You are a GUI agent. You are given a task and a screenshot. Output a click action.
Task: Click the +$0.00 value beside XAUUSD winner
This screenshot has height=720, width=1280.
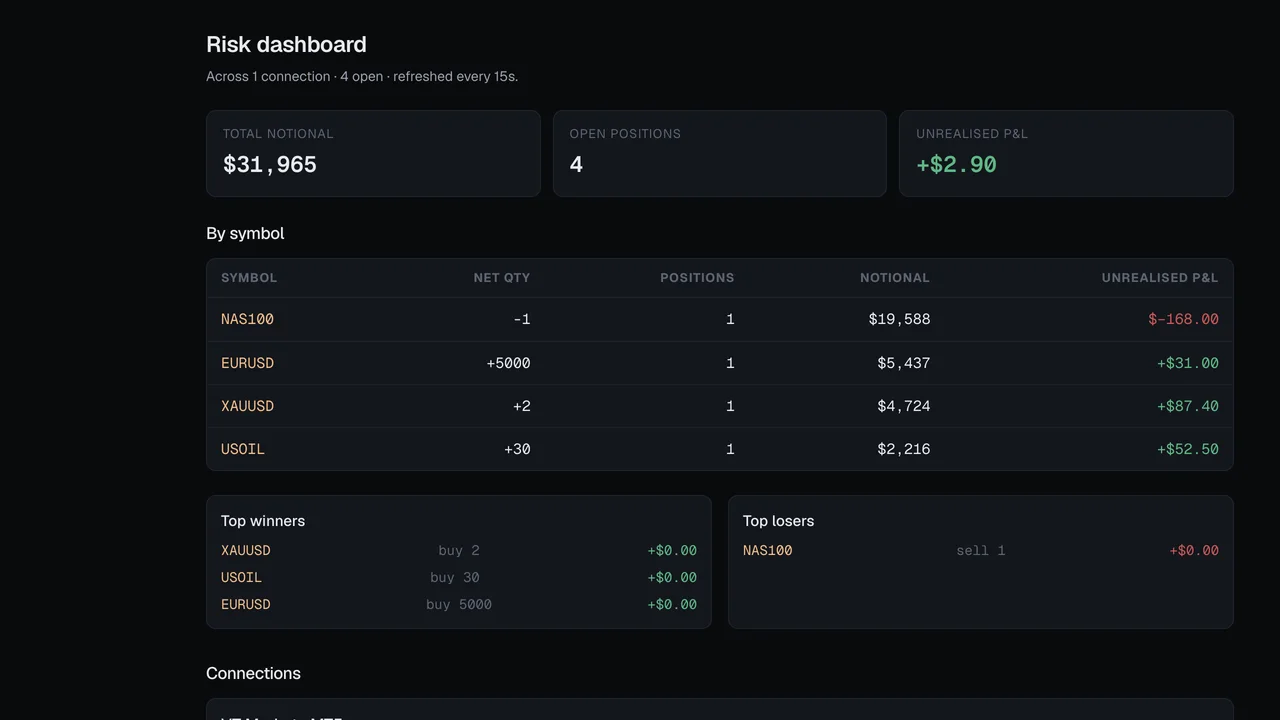672,550
